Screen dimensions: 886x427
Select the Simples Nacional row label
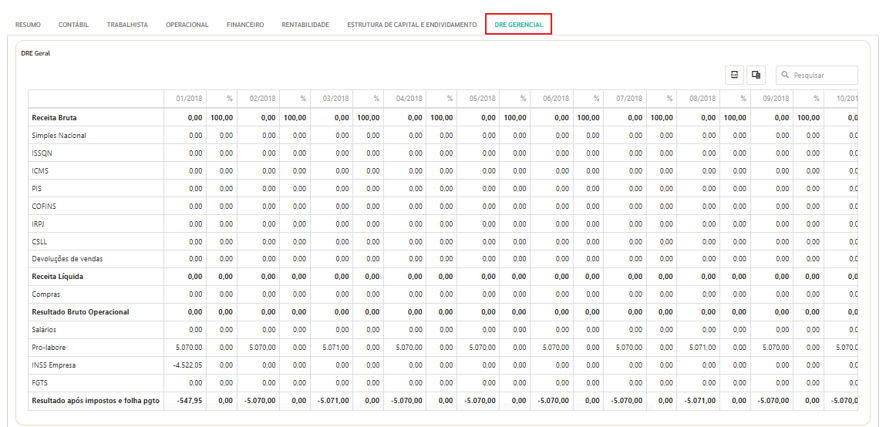pos(59,135)
